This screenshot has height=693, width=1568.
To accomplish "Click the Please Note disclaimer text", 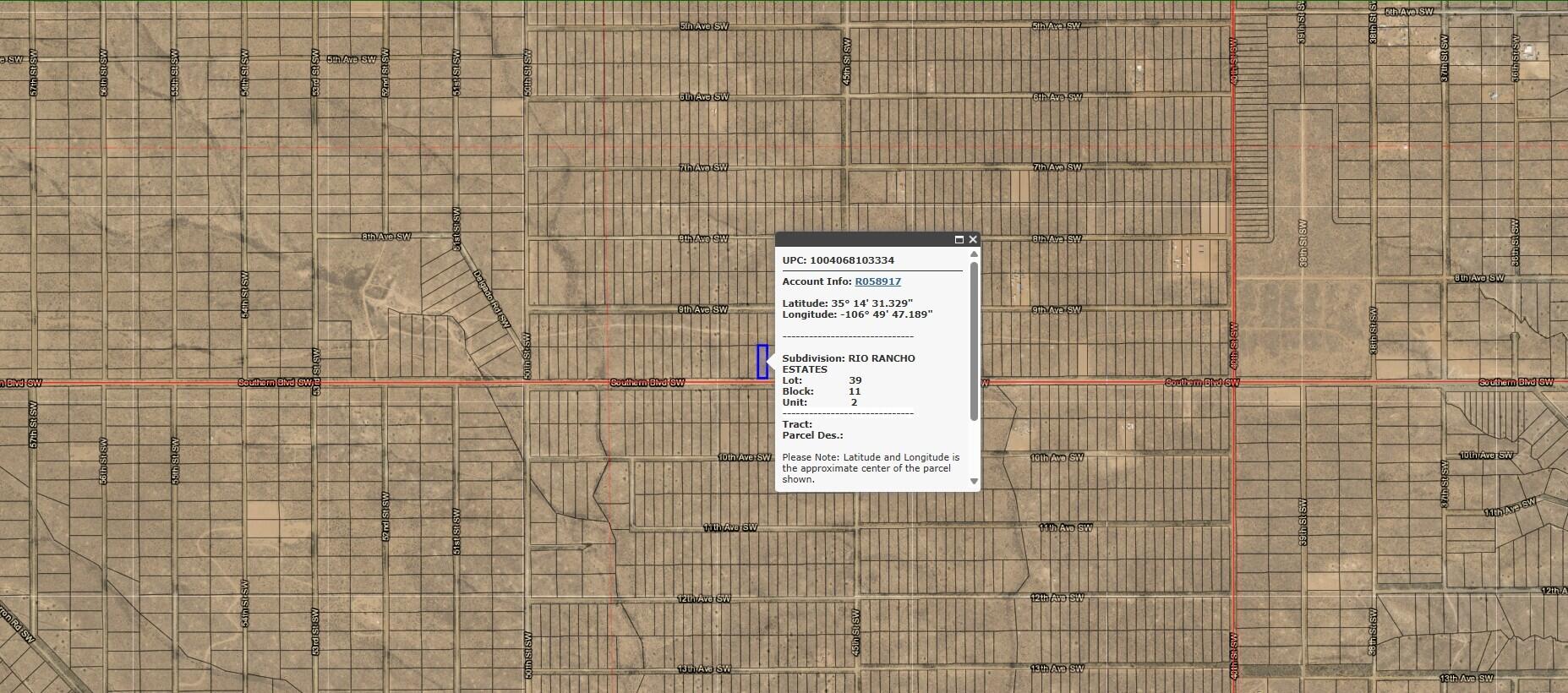I will pyautogui.click(x=870, y=468).
